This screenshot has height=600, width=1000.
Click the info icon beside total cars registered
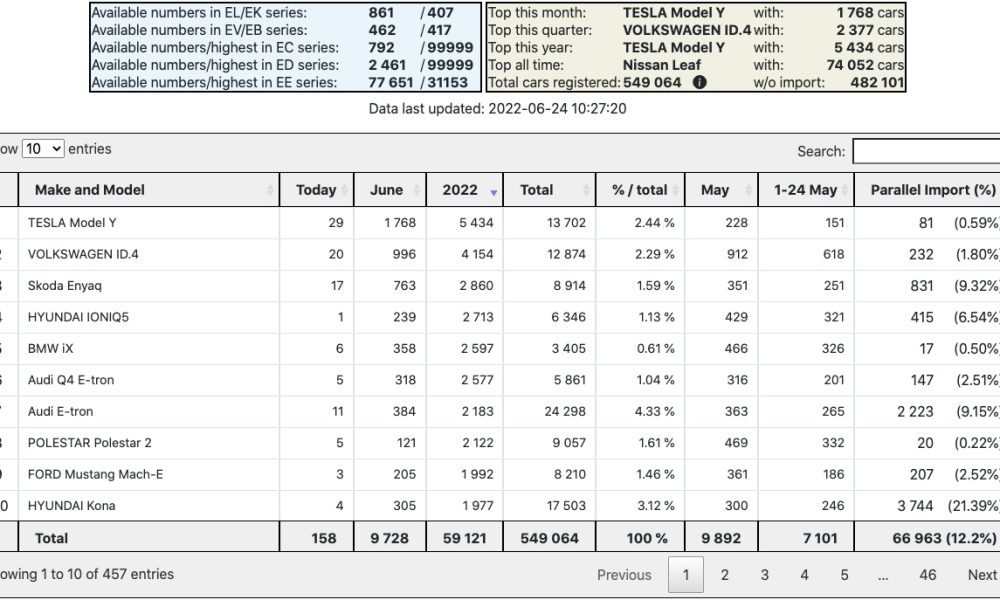pos(700,82)
